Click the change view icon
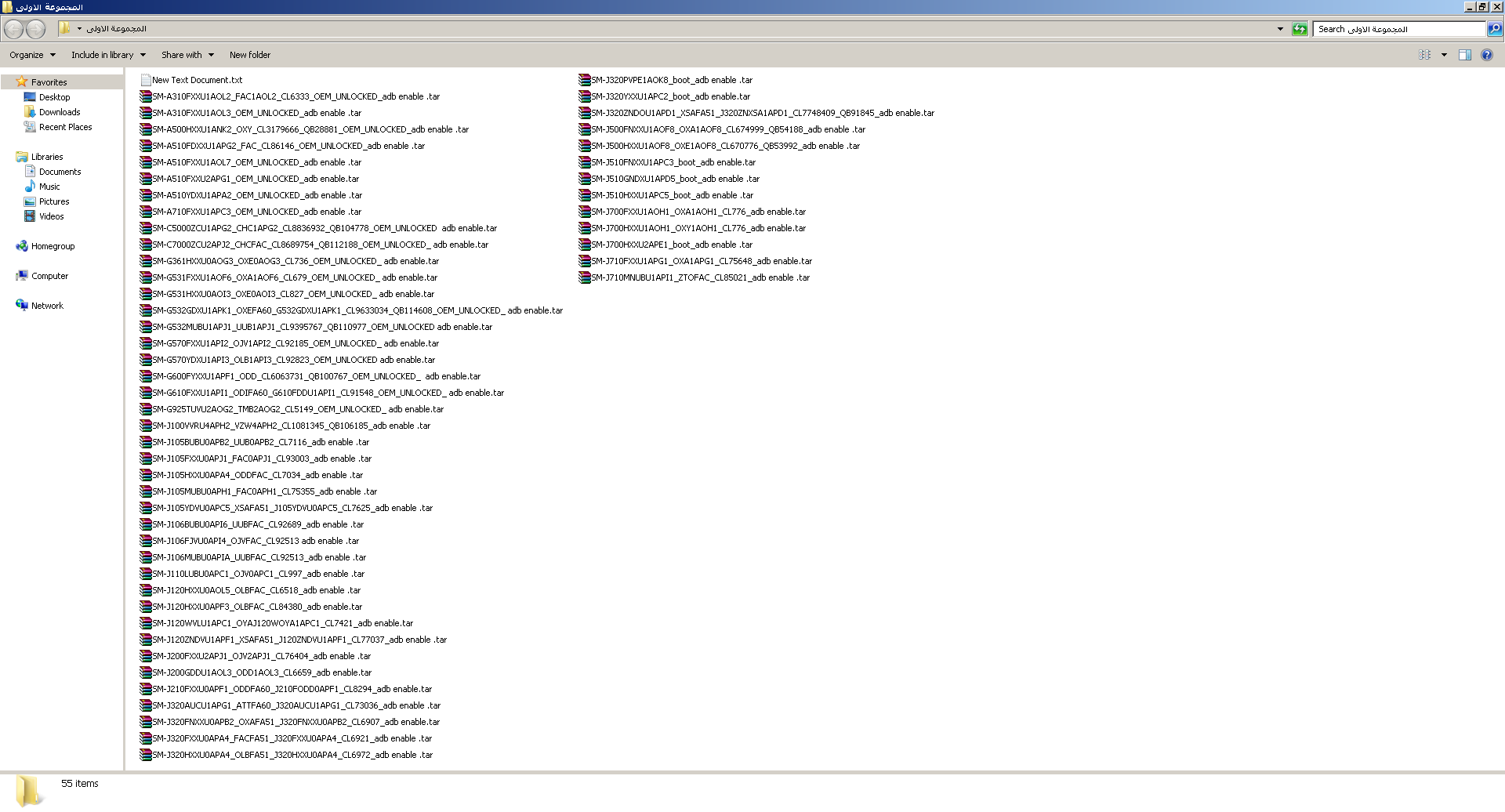Image resolution: width=1505 pixels, height=812 pixels. click(x=1425, y=55)
